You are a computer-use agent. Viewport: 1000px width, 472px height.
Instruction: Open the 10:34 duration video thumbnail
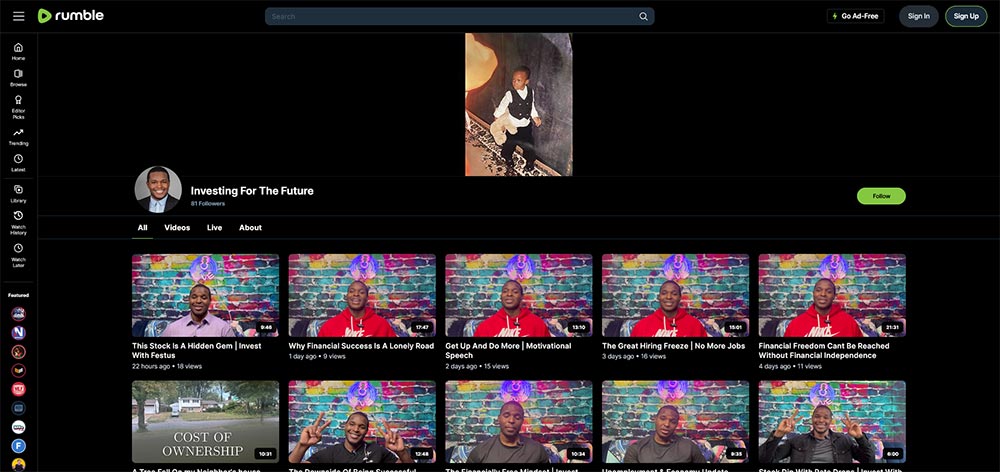click(518, 422)
